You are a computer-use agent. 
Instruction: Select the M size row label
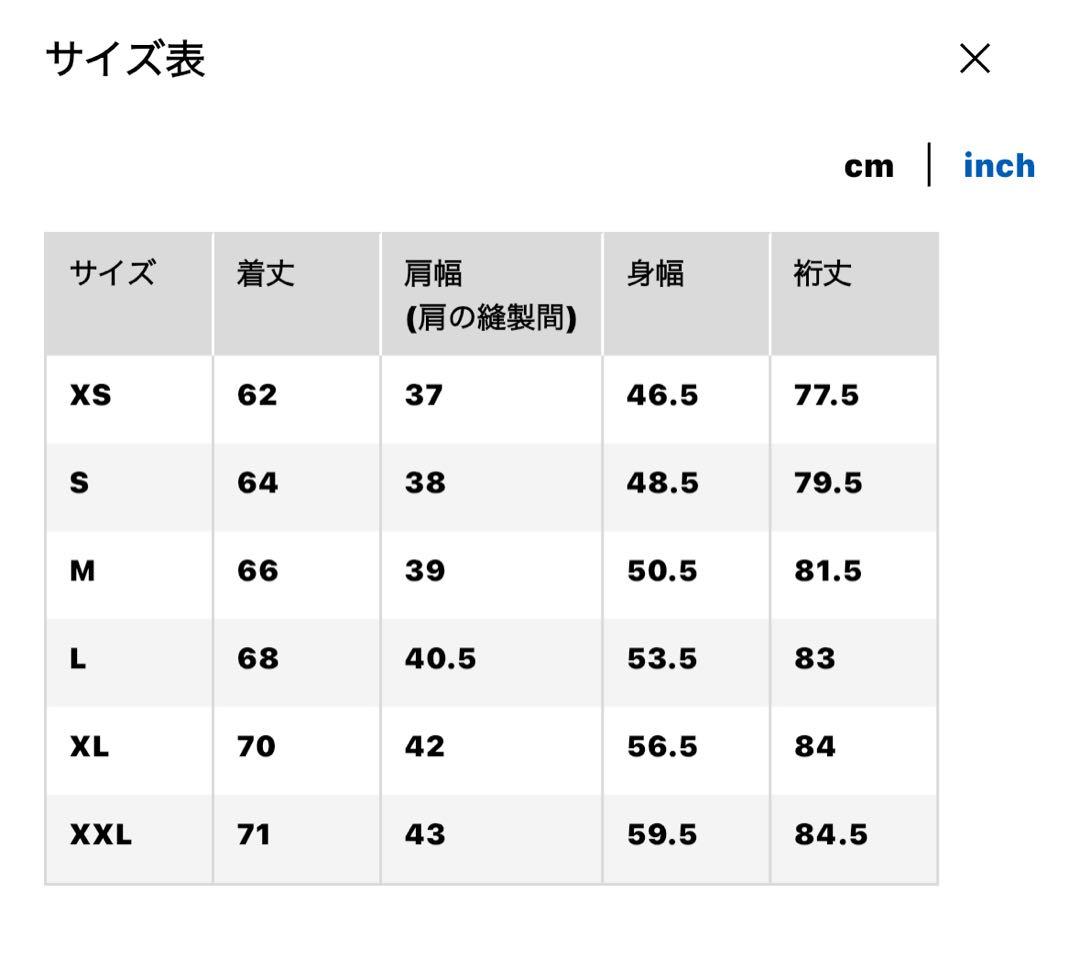(83, 572)
